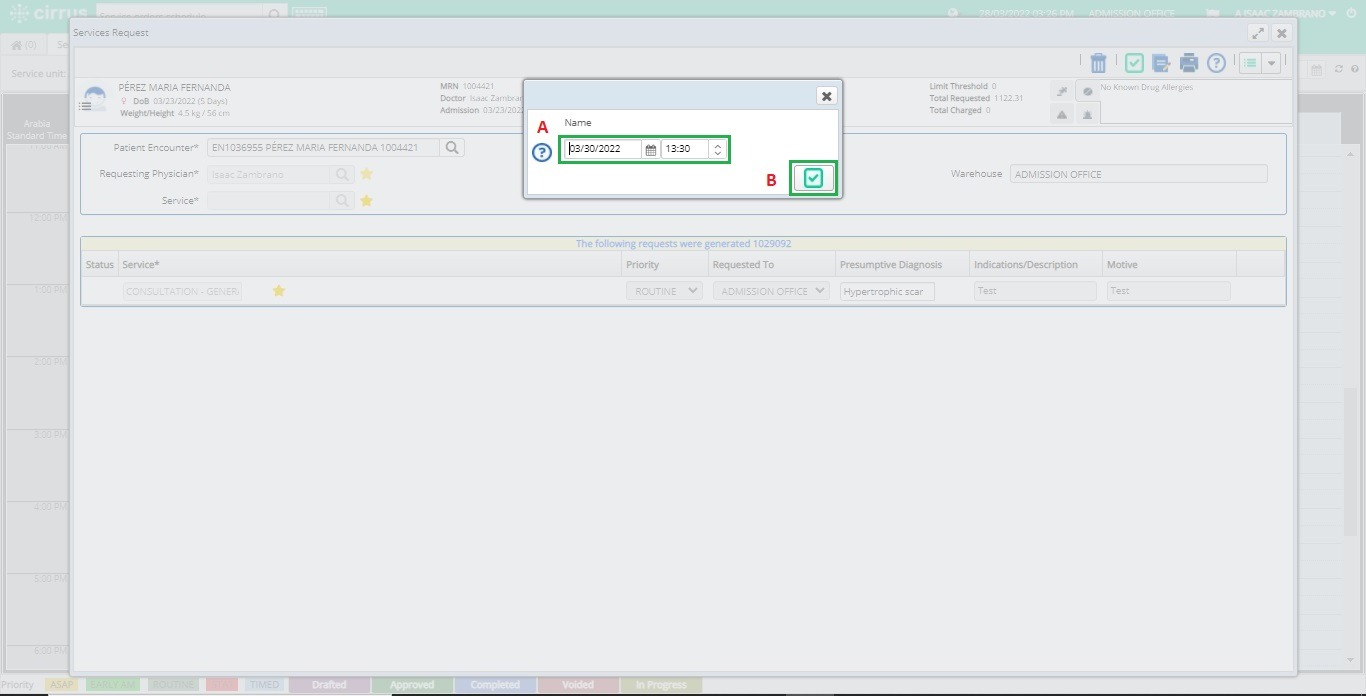The width and height of the screenshot is (1366, 696).
Task: Close the date popup with the X
Action: (826, 96)
